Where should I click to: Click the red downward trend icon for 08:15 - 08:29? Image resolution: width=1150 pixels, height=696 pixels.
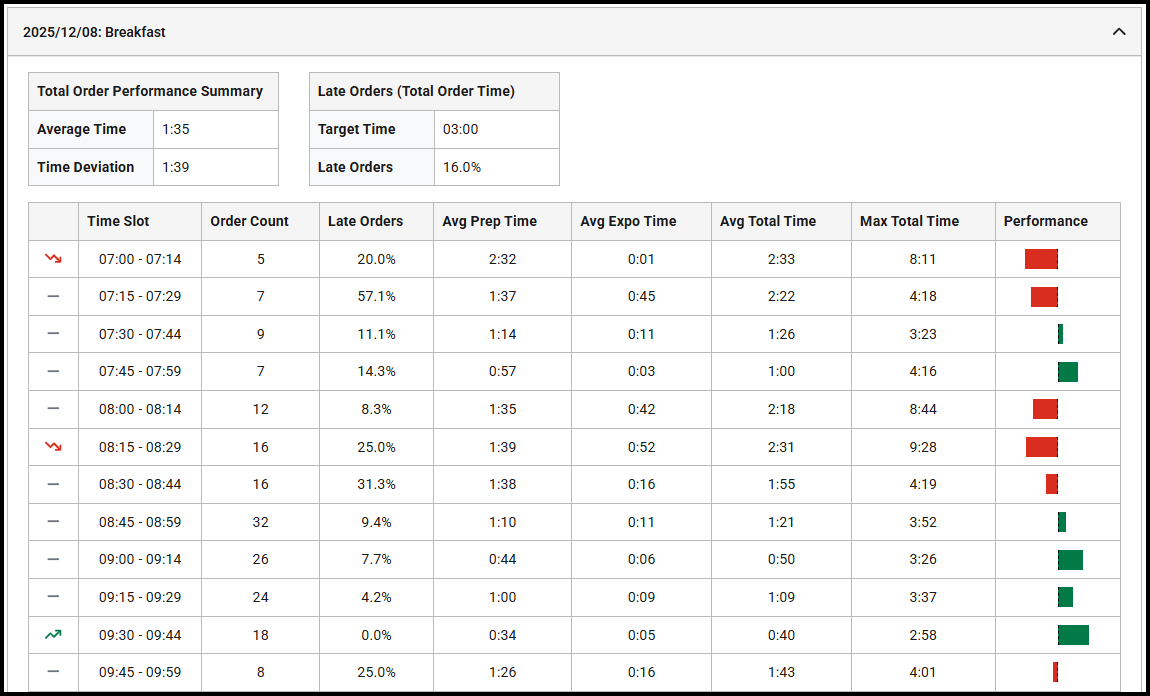[x=53, y=447]
